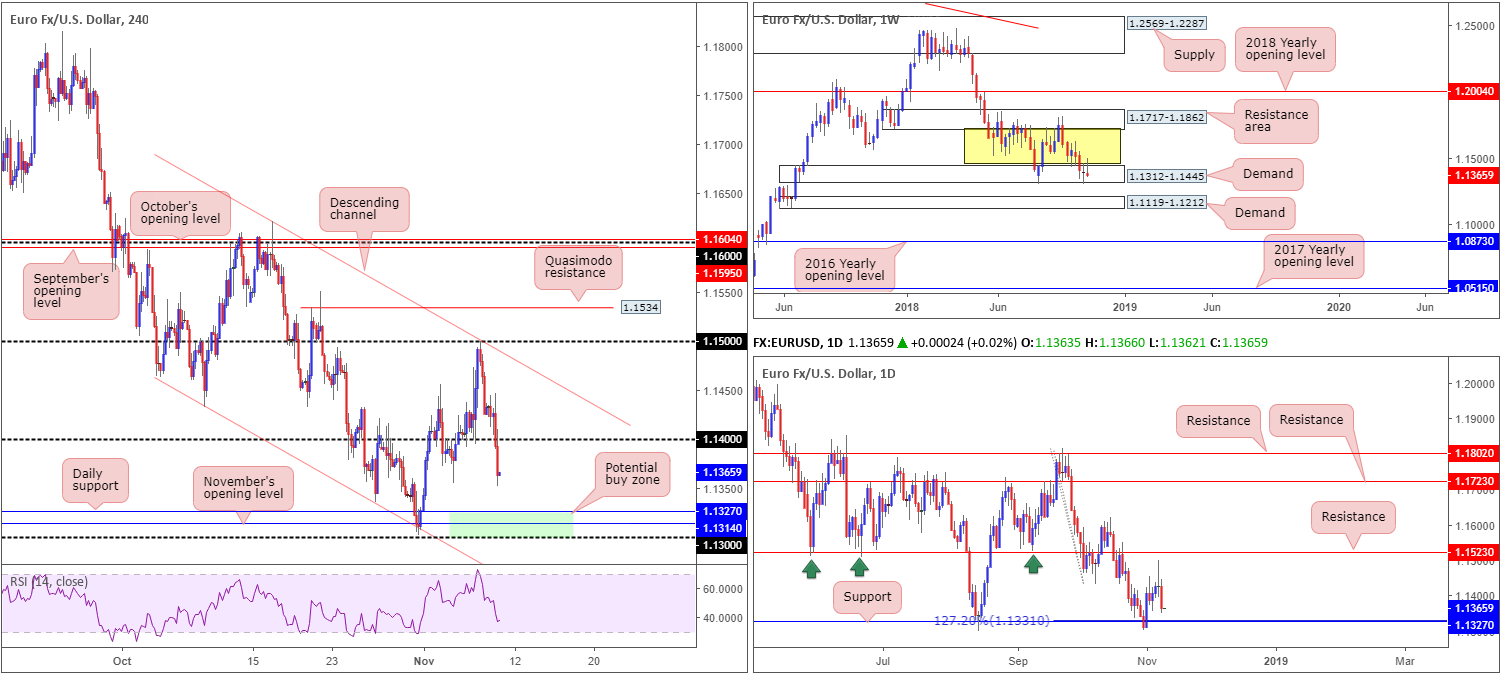Click the '2018 Yearly opening level' callout

(x=1286, y=48)
